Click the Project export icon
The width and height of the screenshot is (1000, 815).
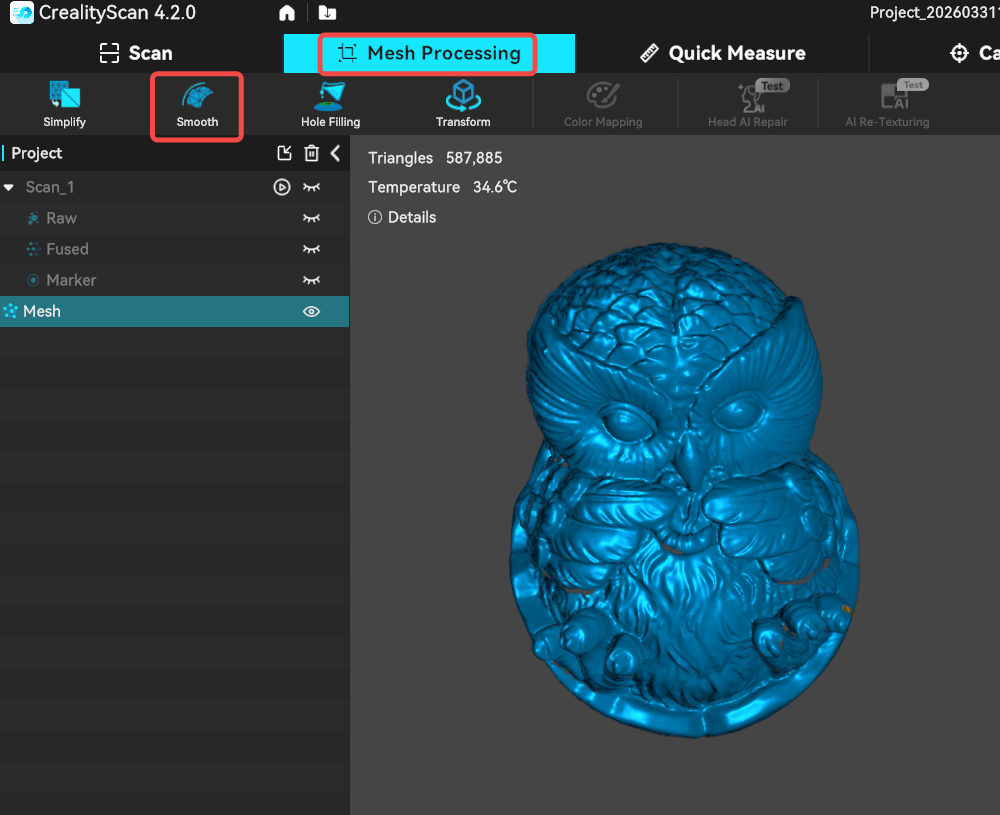pyautogui.click(x=285, y=153)
